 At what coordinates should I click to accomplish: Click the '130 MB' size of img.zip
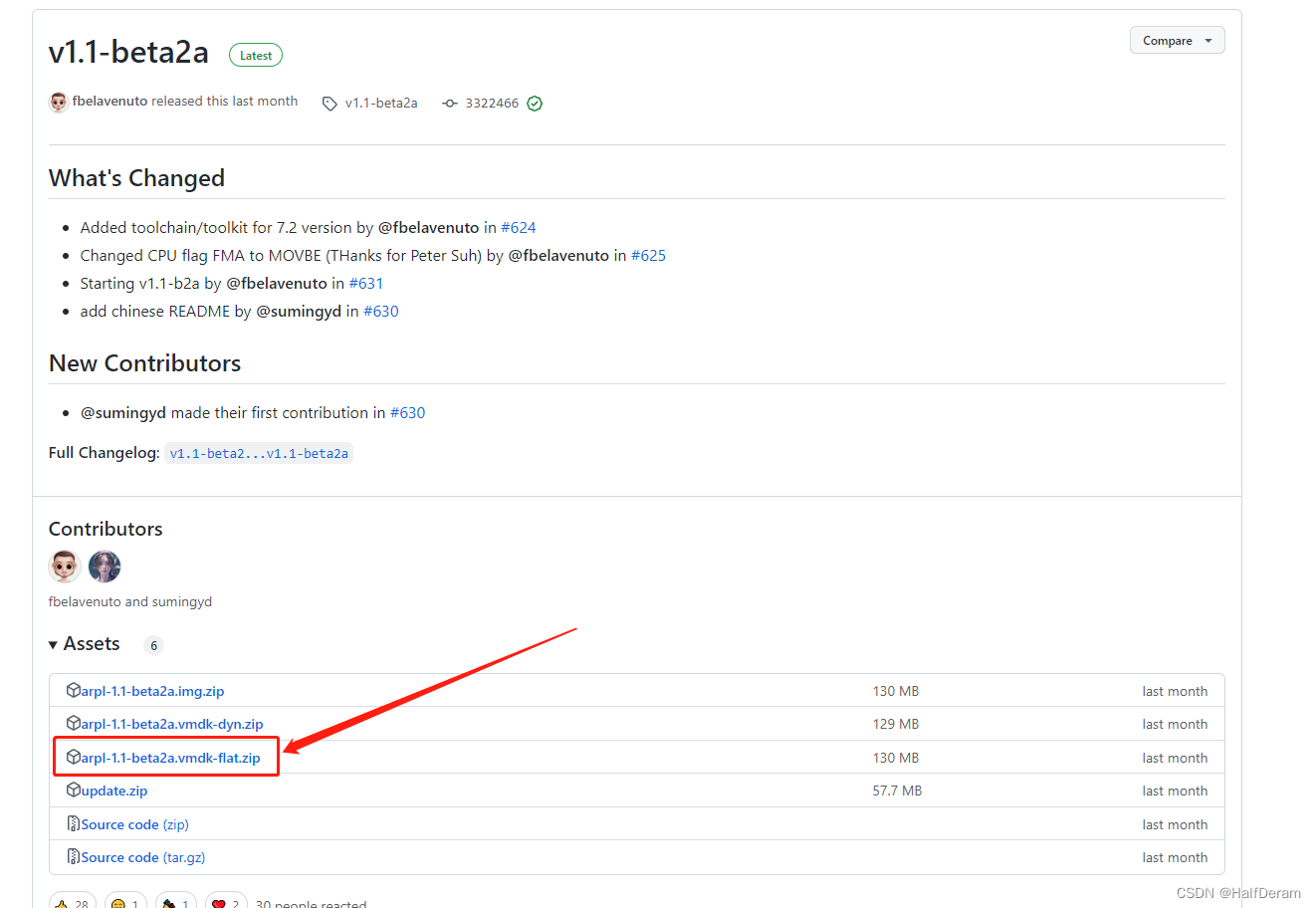point(896,691)
